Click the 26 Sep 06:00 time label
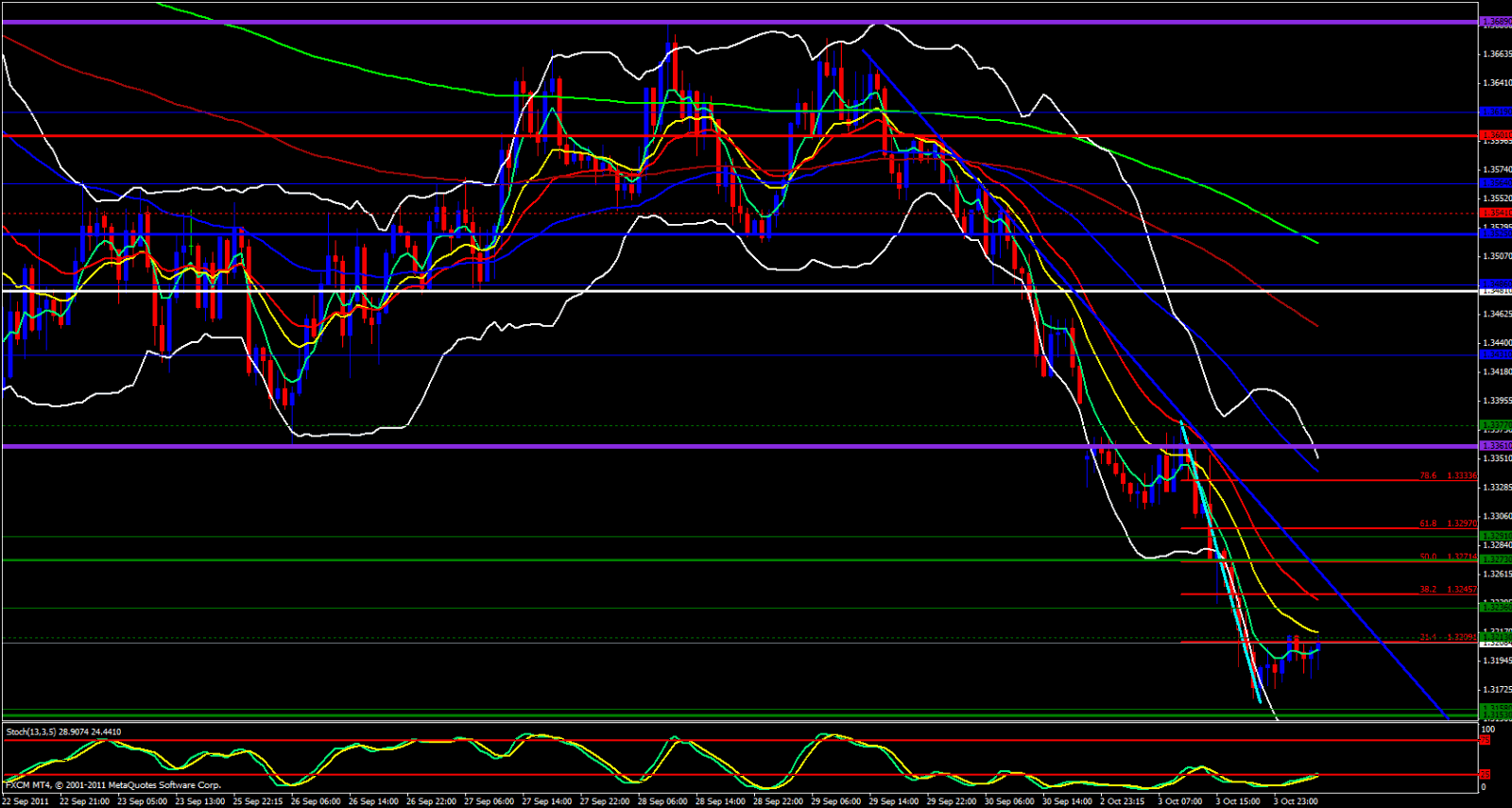Screen dimensions: 1512x808 (x=316, y=801)
